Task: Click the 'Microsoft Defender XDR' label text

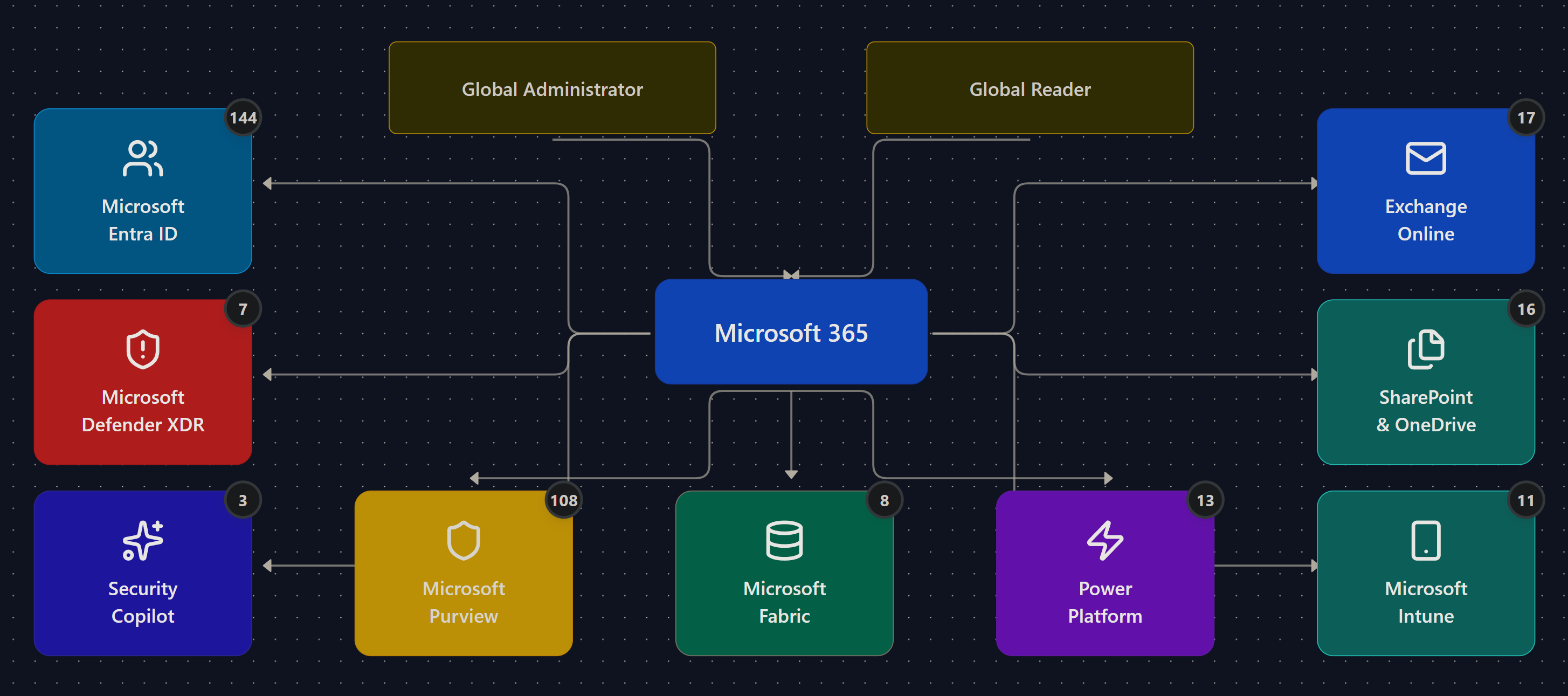Action: 142,411
